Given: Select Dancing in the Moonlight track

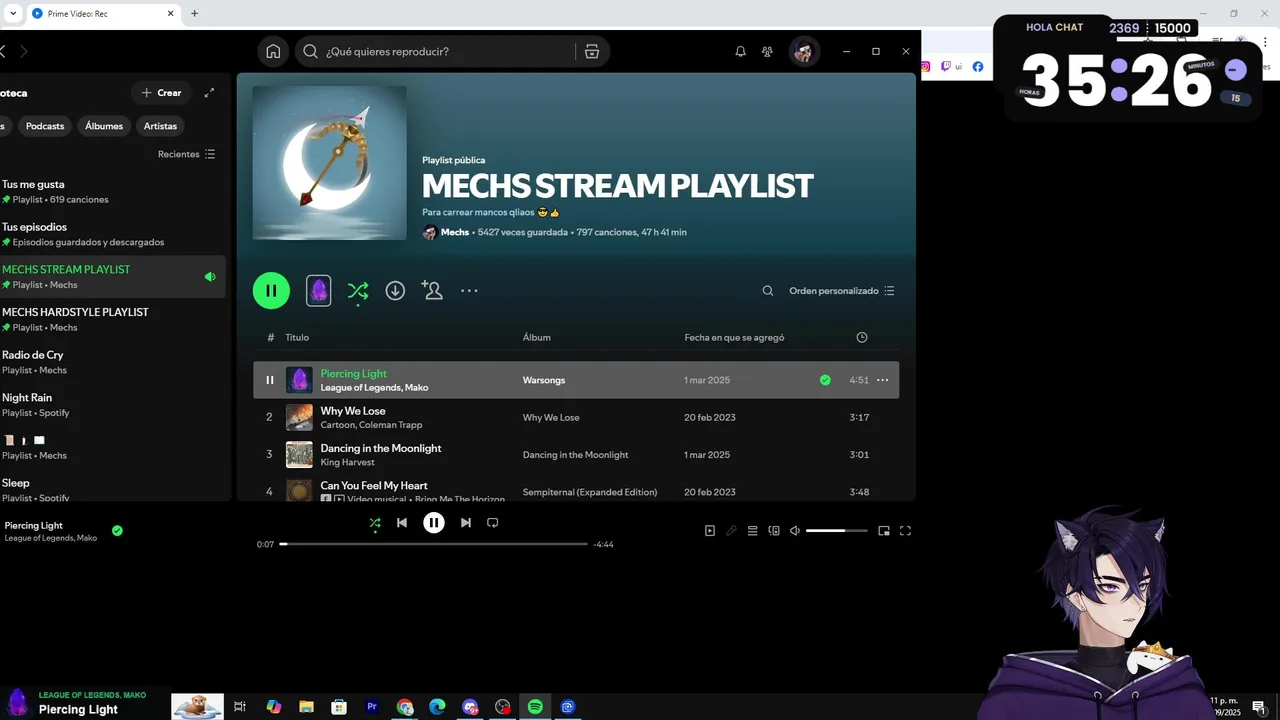Looking at the screenshot, I should click(576, 454).
